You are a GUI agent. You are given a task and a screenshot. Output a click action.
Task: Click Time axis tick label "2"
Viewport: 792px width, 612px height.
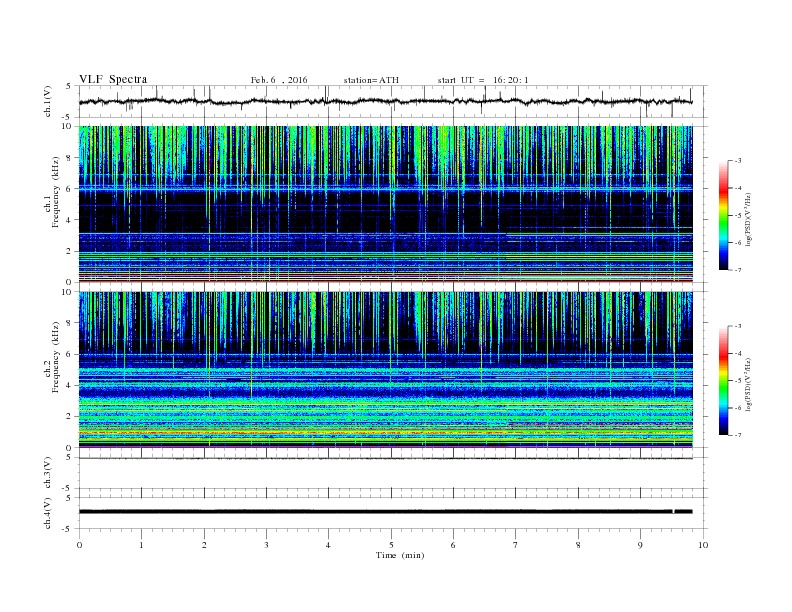204,545
